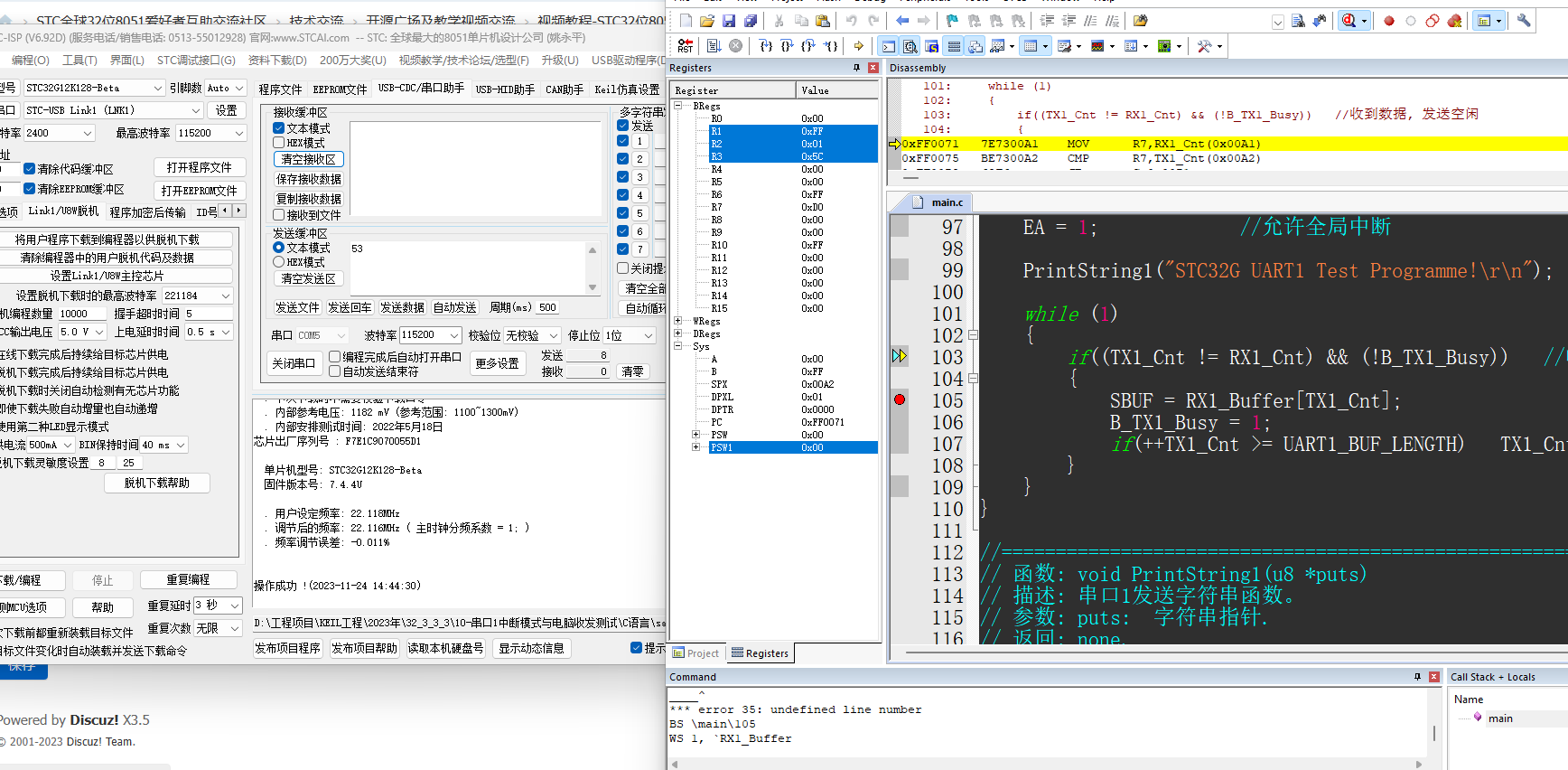This screenshot has height=770, width=1568.
Task: Click the RST reset CPU icon
Action: pyautogui.click(x=686, y=46)
